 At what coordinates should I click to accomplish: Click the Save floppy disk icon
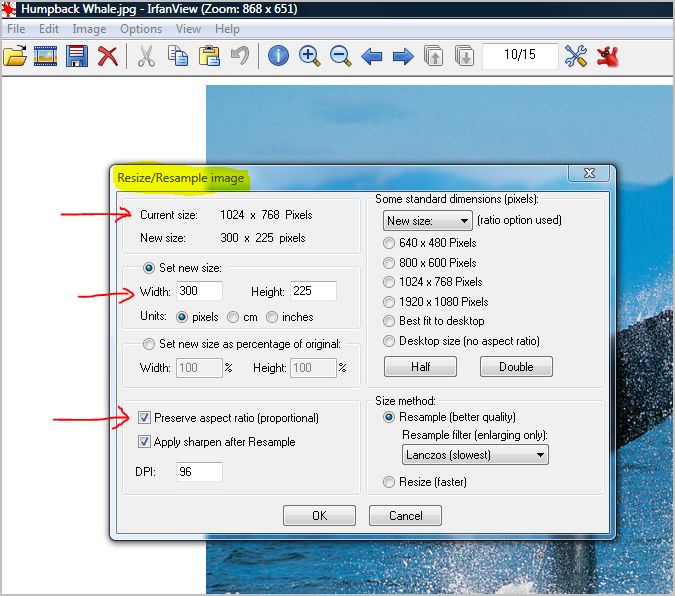[77, 56]
